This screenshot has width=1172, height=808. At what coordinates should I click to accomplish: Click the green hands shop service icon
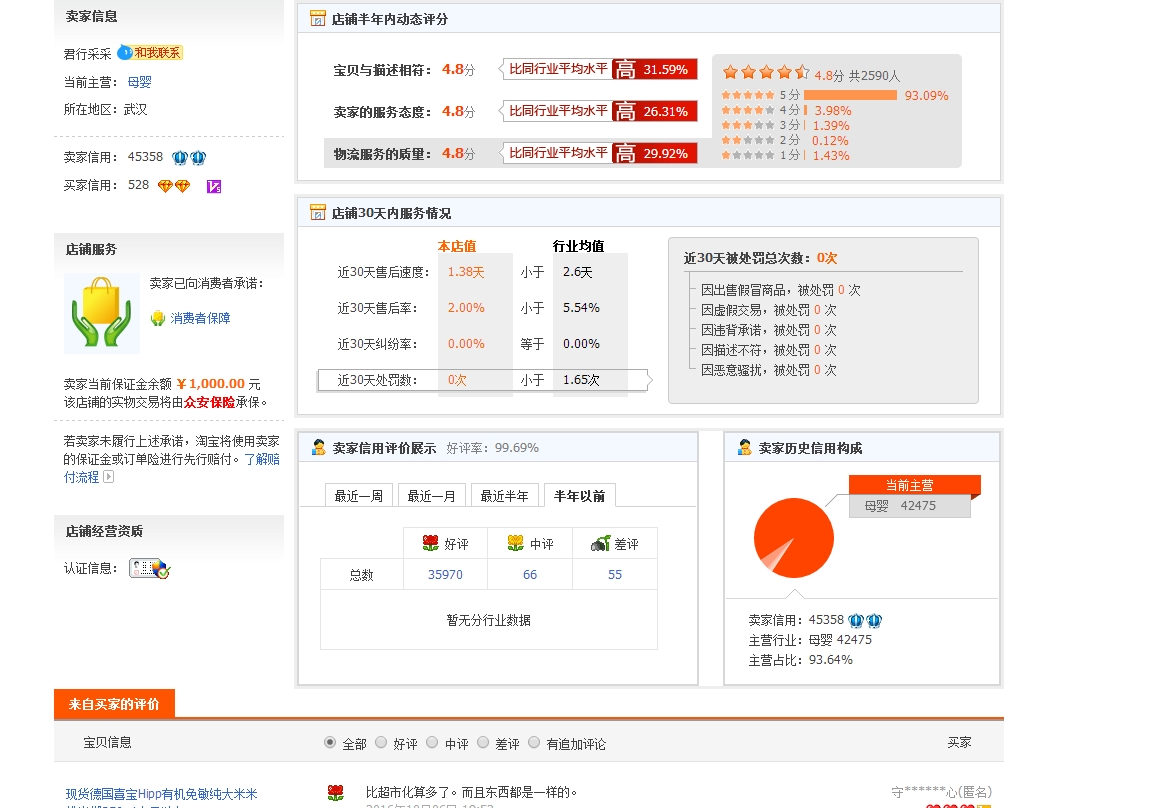[x=100, y=313]
